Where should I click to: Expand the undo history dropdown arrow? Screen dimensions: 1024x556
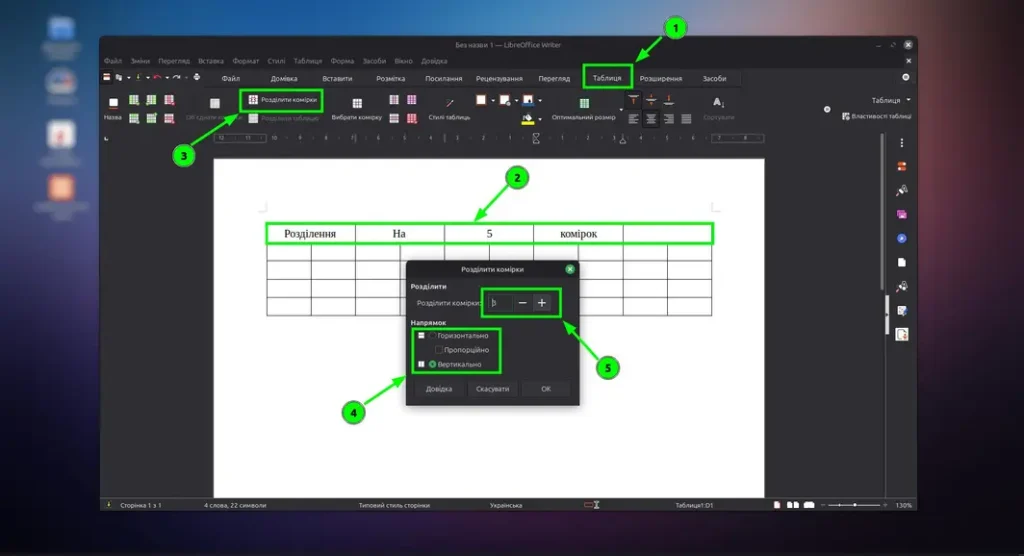click(167, 78)
